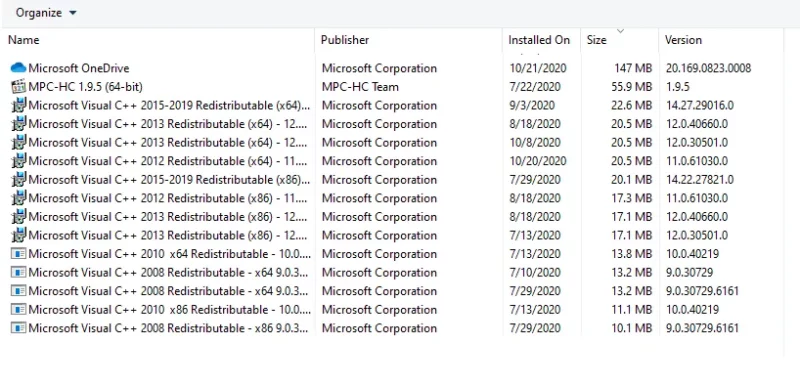This screenshot has width=800, height=387.
Task: Select Visual C++ 2010 x64 Redistributable name
Action: coord(169,254)
